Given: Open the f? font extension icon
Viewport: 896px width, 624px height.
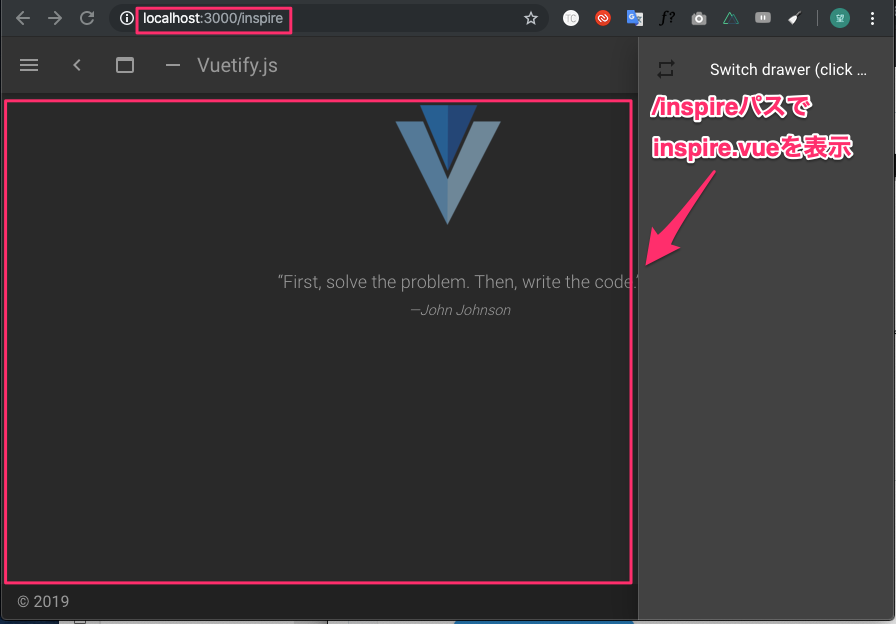Looking at the screenshot, I should pos(667,18).
